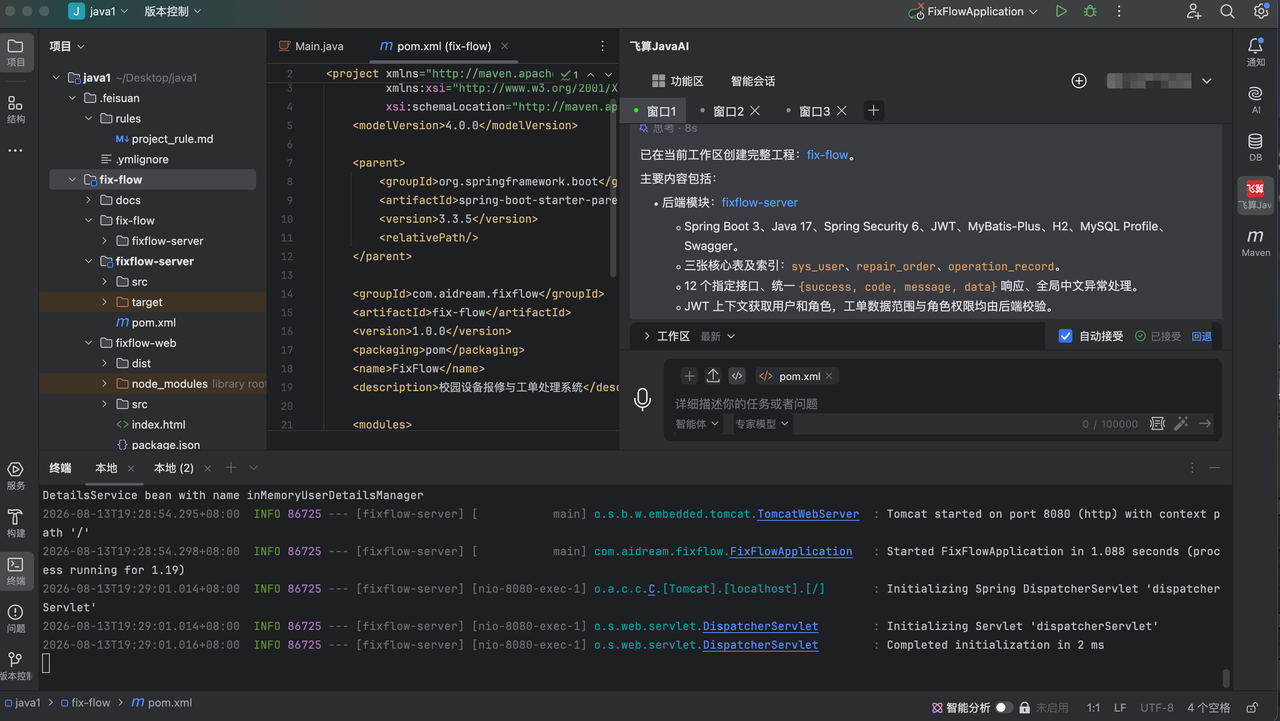Viewport: 1280px width, 721px height.
Task: Click the send arrow icon in chat
Action: 1205,424
